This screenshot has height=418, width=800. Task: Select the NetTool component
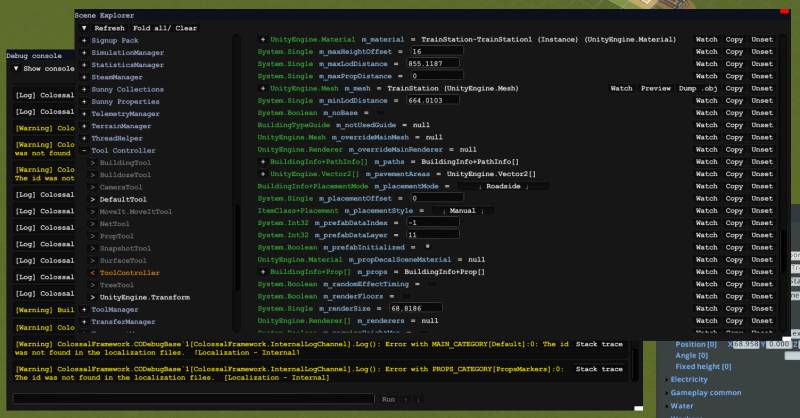(114, 224)
